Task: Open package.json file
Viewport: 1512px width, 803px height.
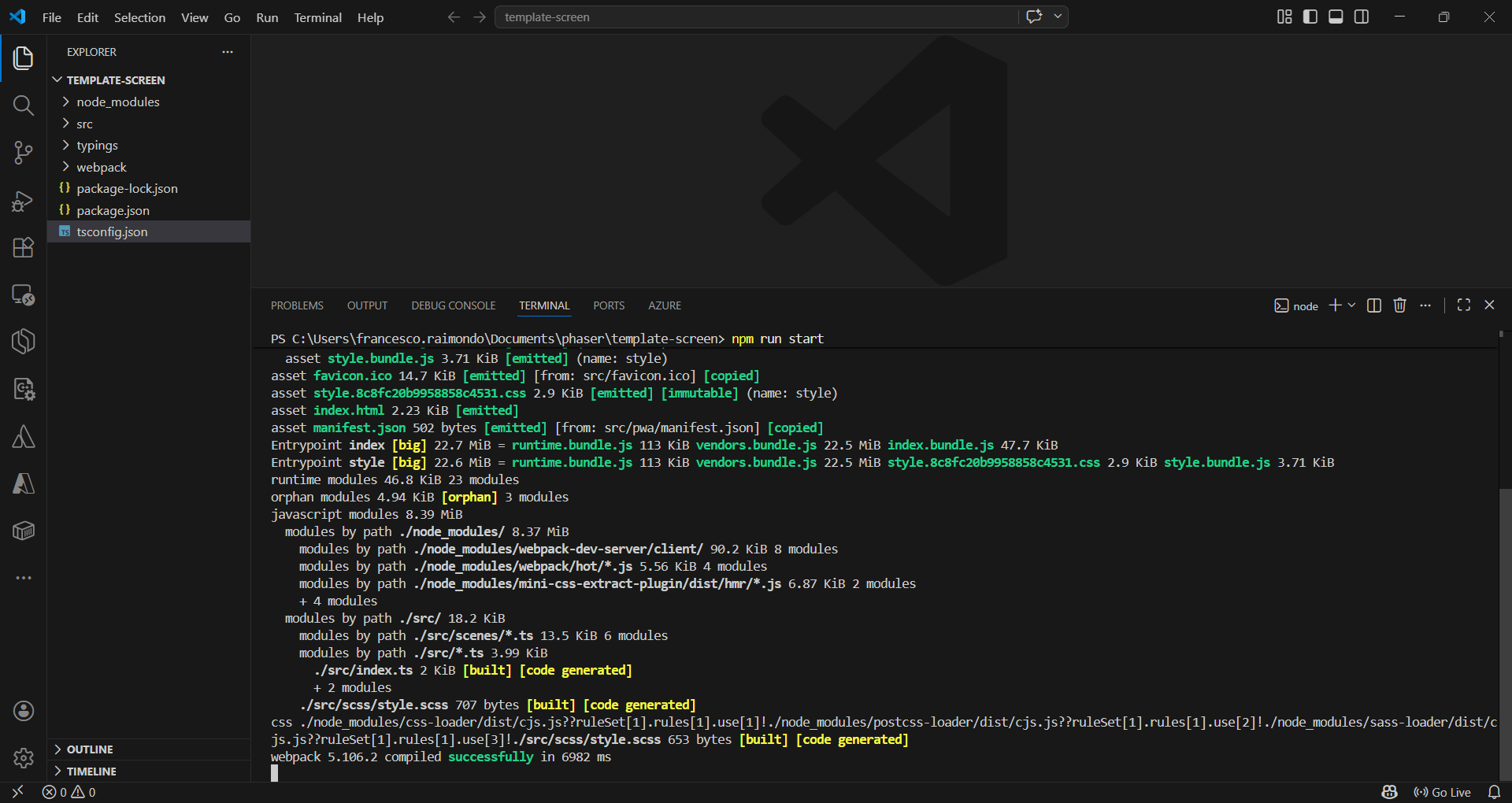Action: (x=149, y=210)
